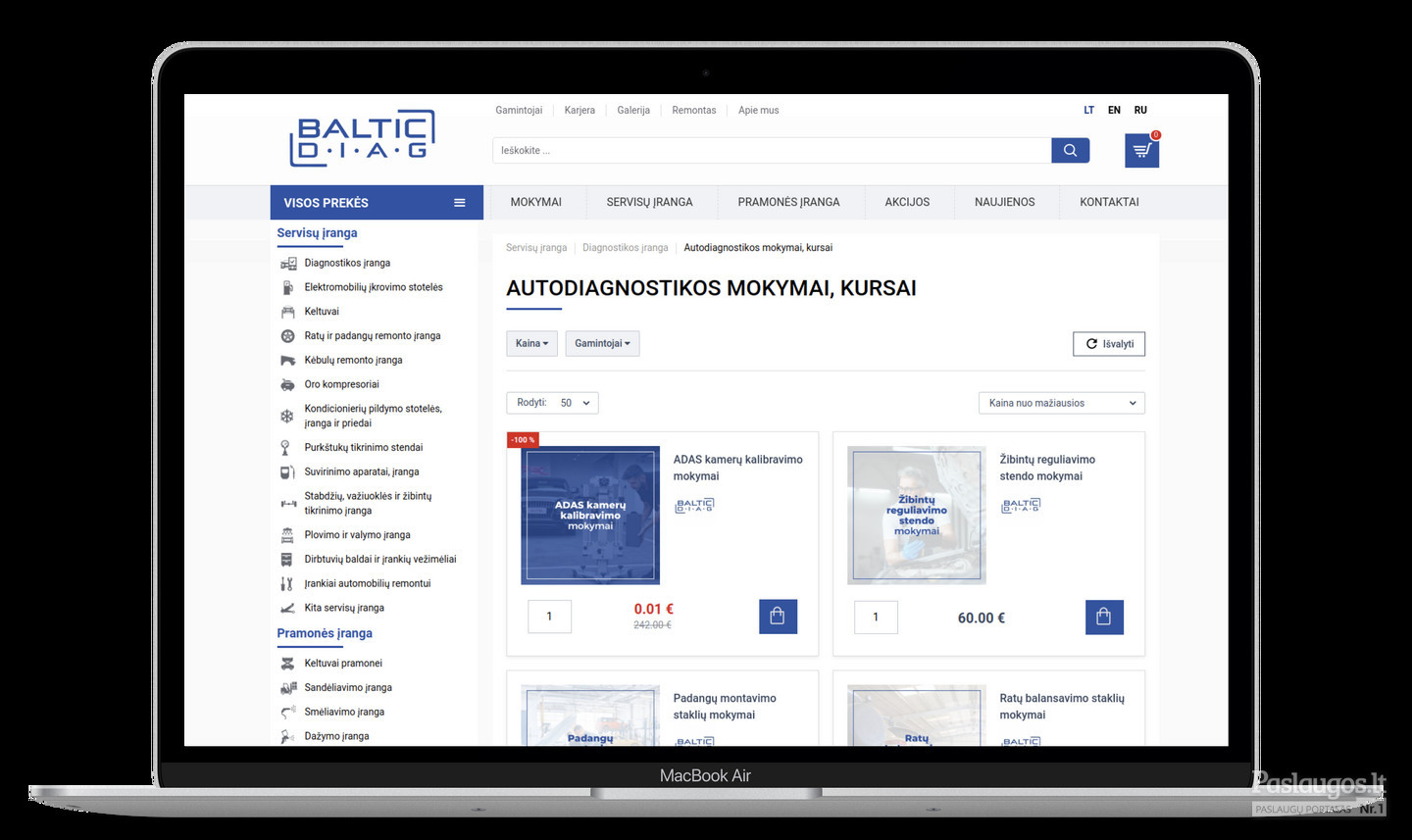Click quantity field for ADAS kamerų mokymai

coord(549,617)
